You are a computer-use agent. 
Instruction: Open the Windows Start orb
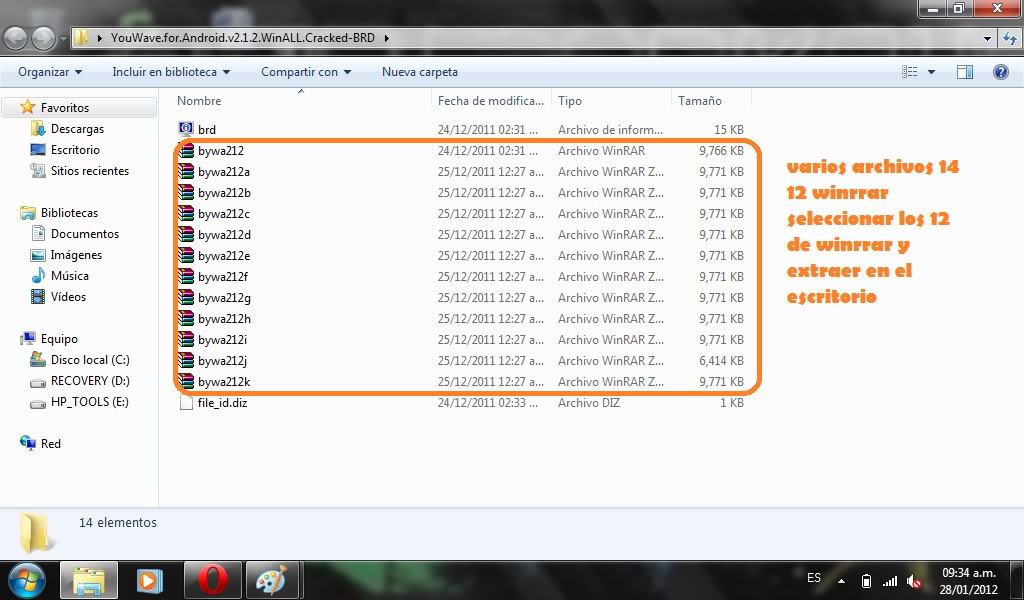[x=26, y=580]
